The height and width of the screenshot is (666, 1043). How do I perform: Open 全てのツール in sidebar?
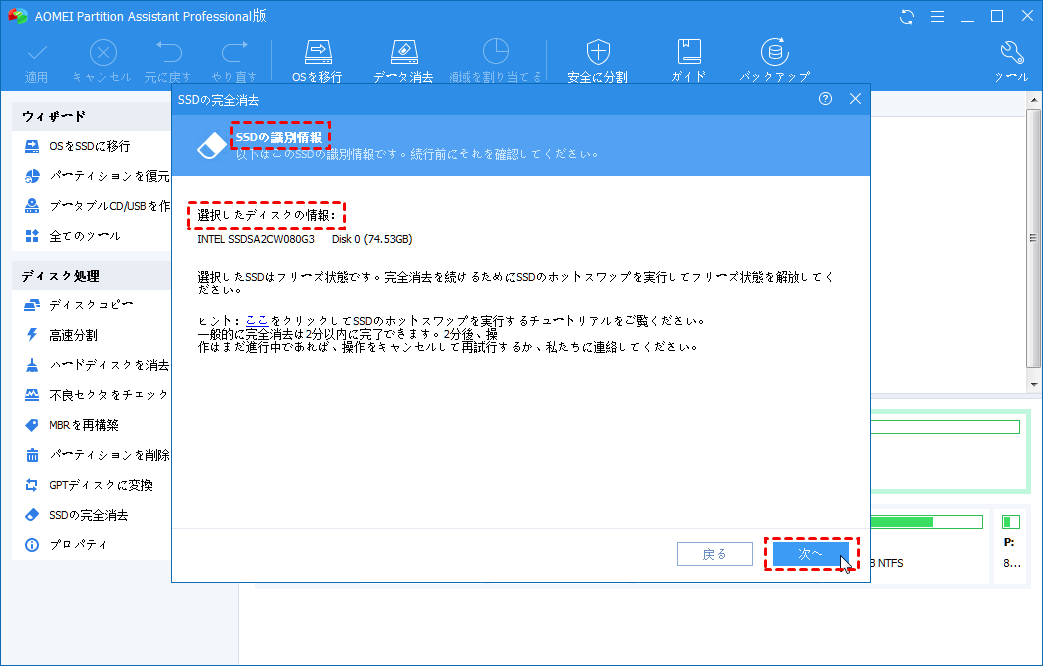[x=73, y=236]
